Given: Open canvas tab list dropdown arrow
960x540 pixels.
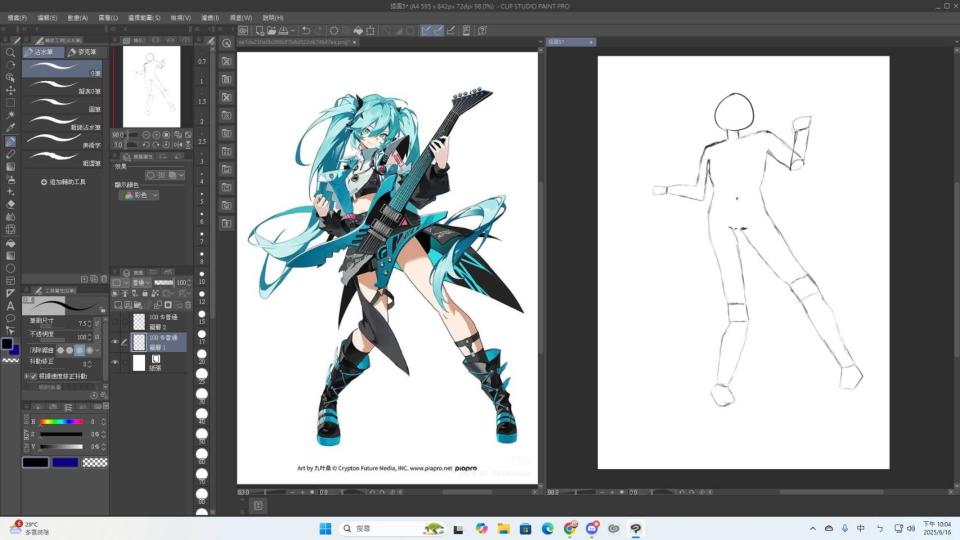Looking at the screenshot, I should pos(541,42).
